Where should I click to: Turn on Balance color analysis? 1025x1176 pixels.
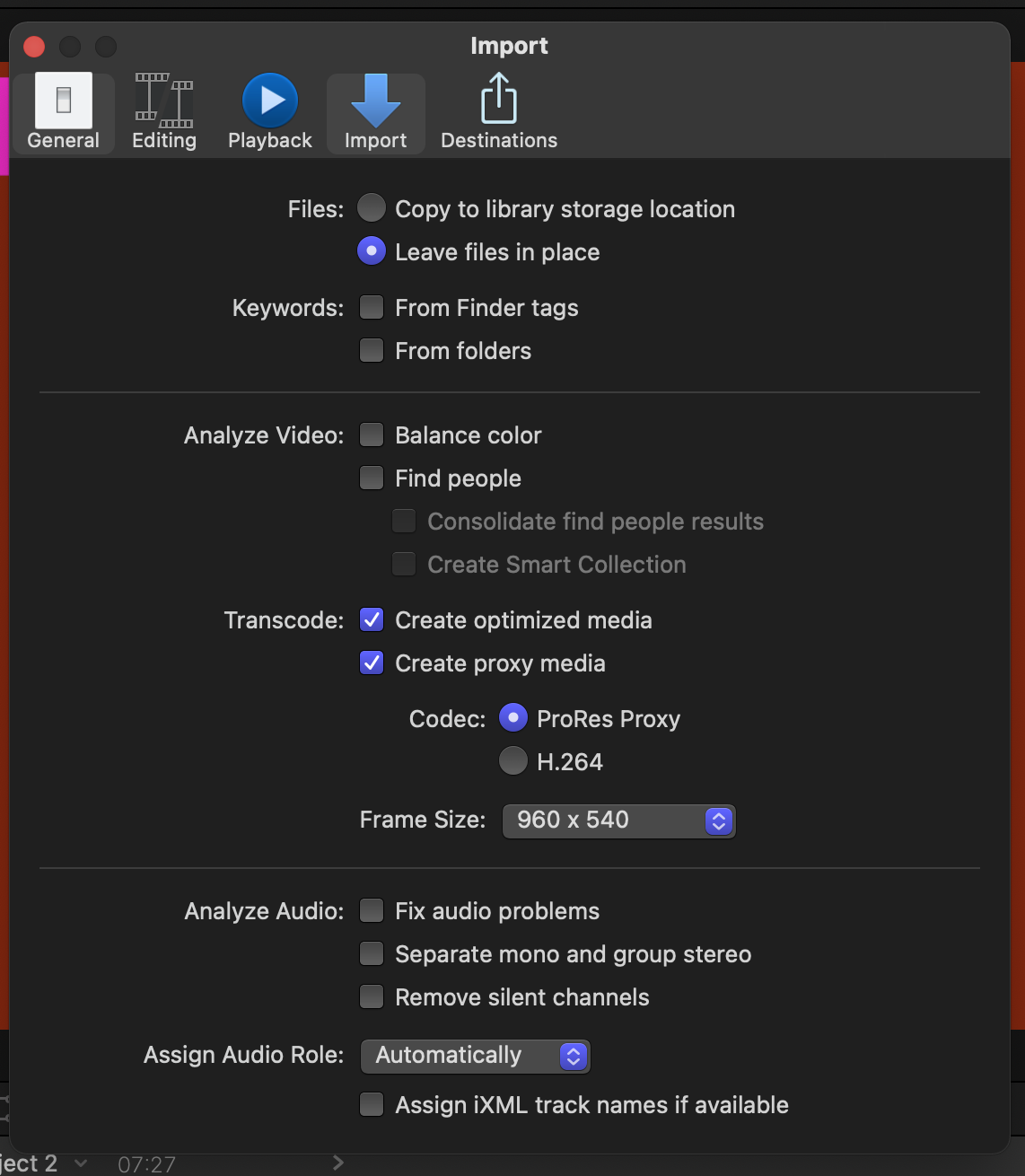(372, 435)
